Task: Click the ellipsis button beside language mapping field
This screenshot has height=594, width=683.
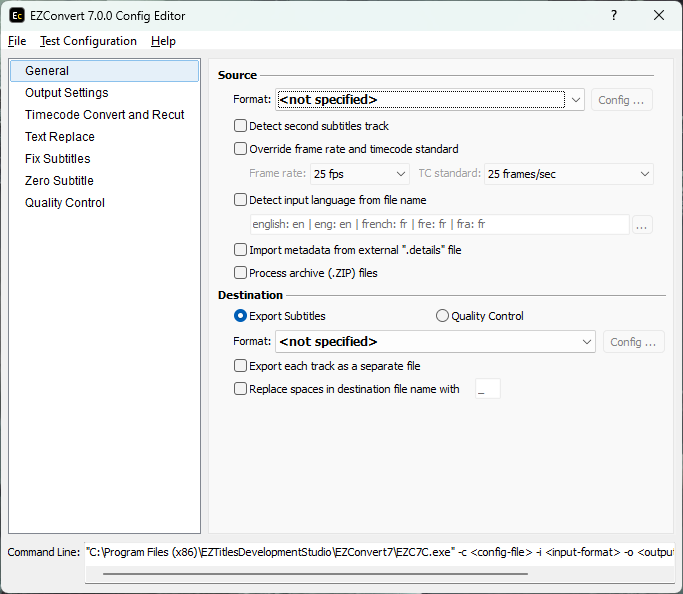Action: click(x=642, y=225)
